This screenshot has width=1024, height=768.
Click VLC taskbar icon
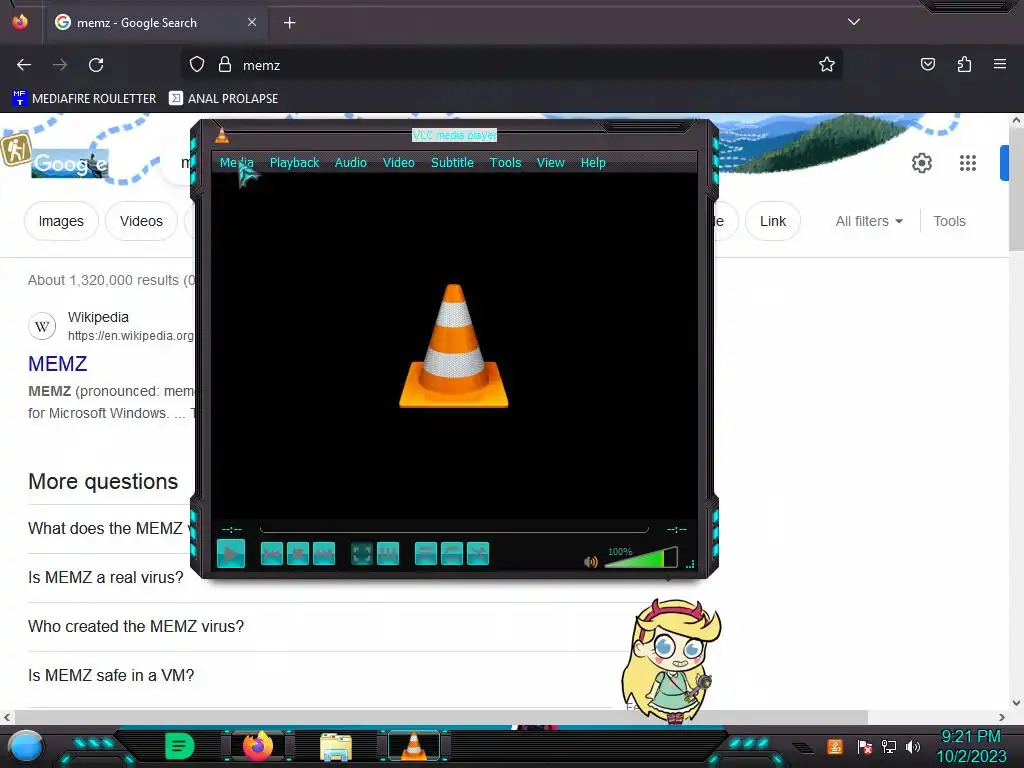pyautogui.click(x=413, y=746)
